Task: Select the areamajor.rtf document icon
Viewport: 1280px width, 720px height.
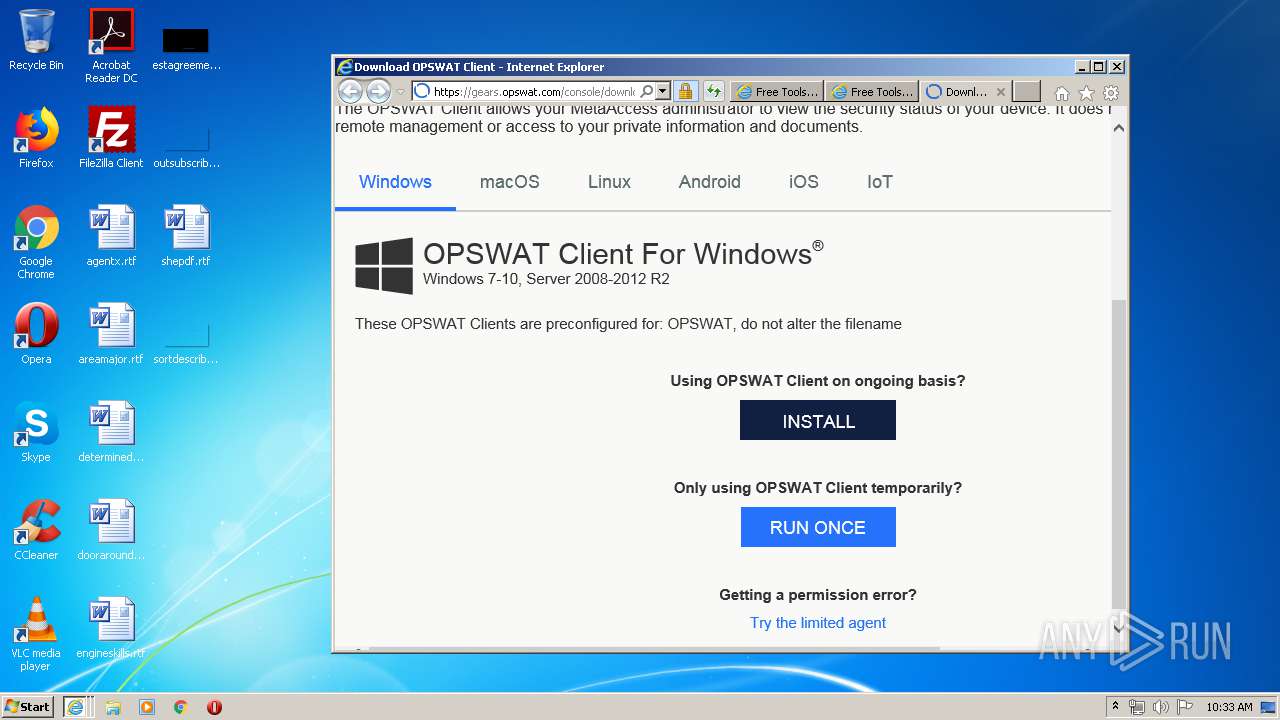Action: pos(111,334)
